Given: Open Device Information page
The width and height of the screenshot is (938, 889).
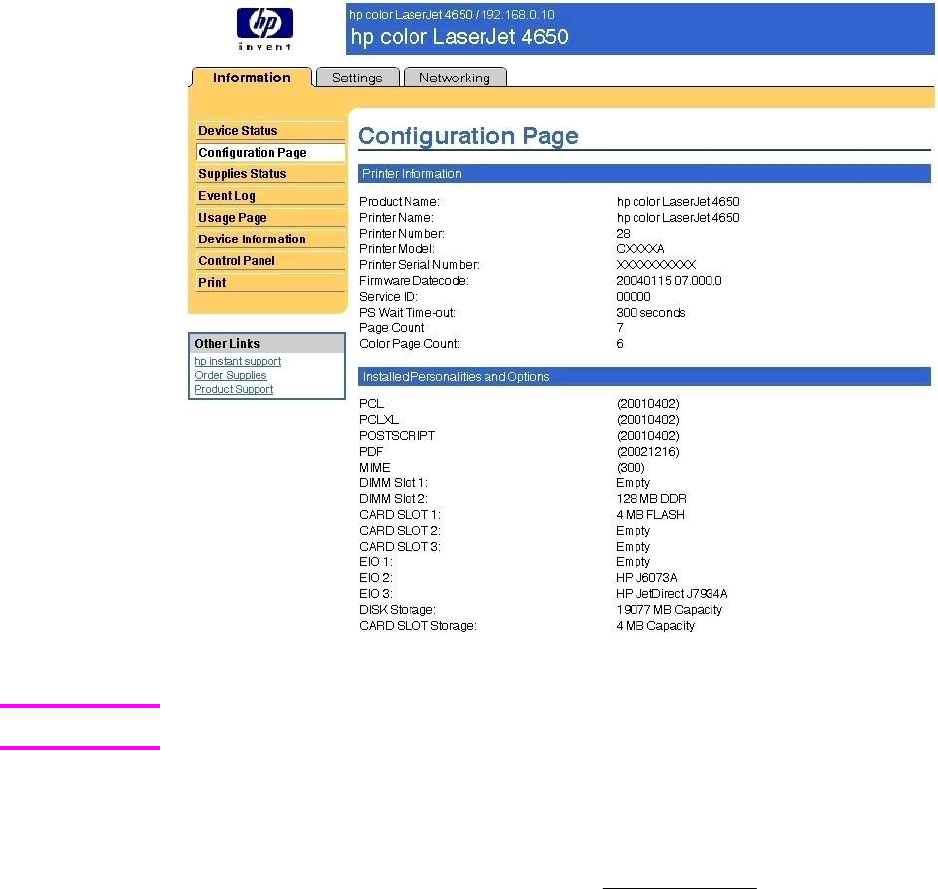Looking at the screenshot, I should point(270,239).
